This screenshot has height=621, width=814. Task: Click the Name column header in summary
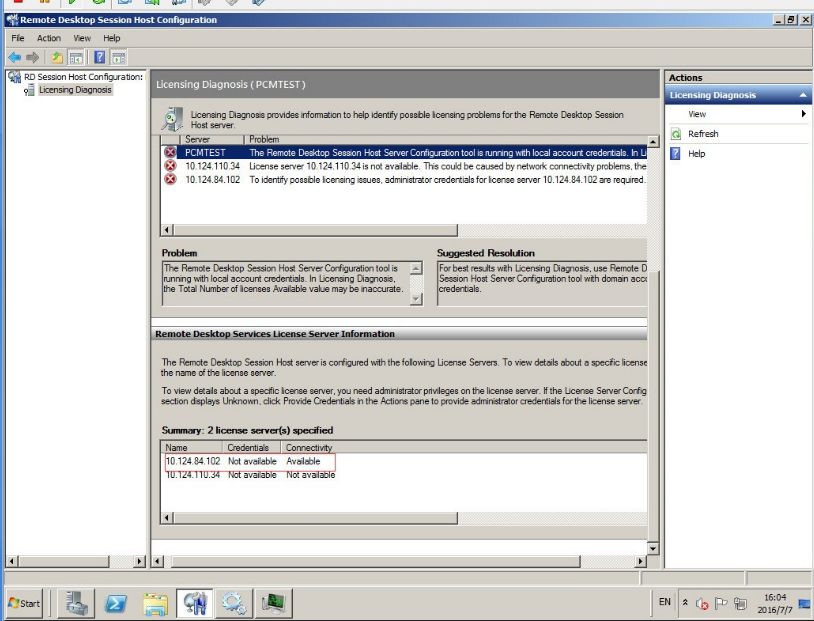192,448
